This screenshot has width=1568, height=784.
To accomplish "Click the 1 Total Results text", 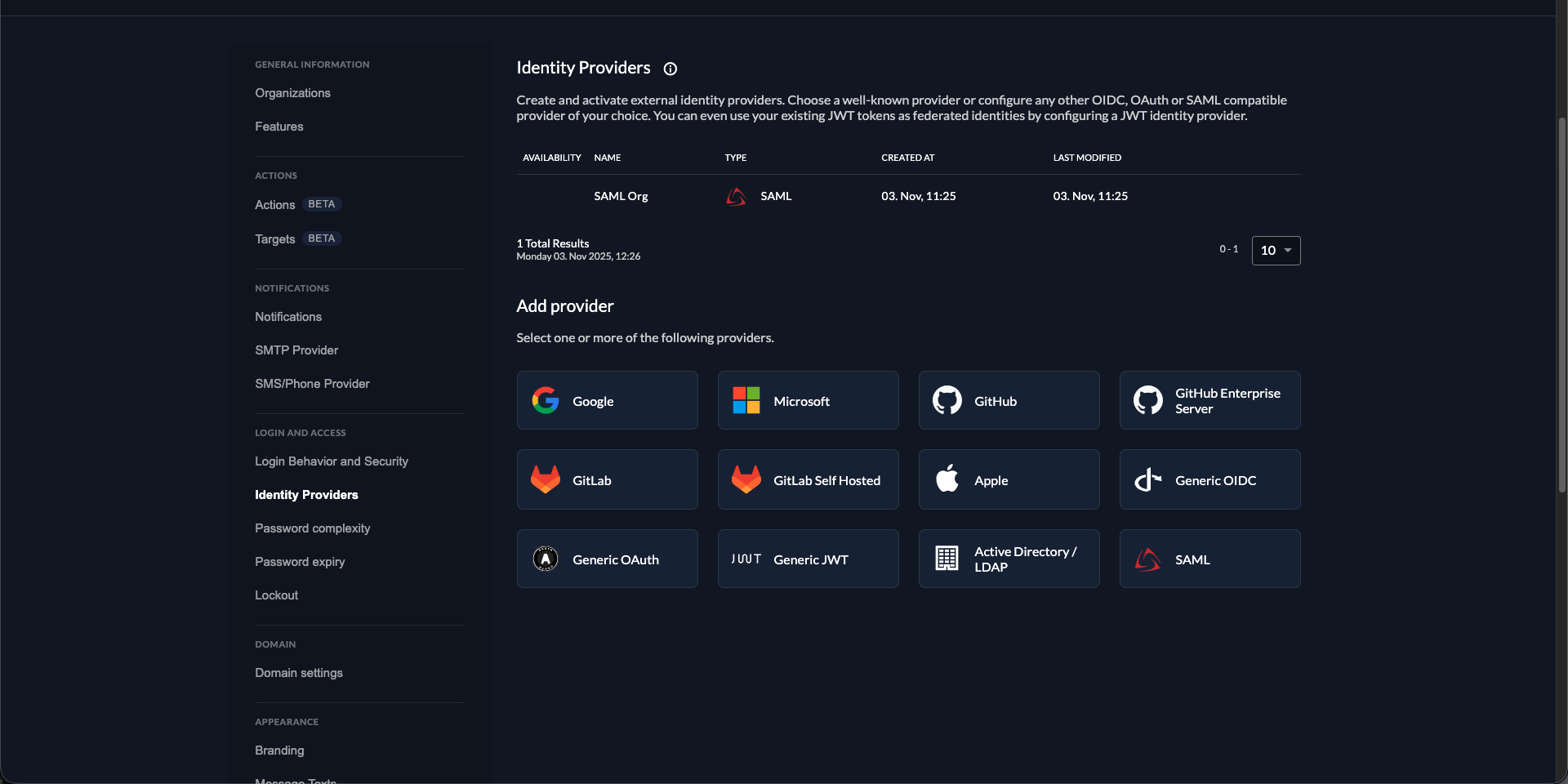I will 553,243.
